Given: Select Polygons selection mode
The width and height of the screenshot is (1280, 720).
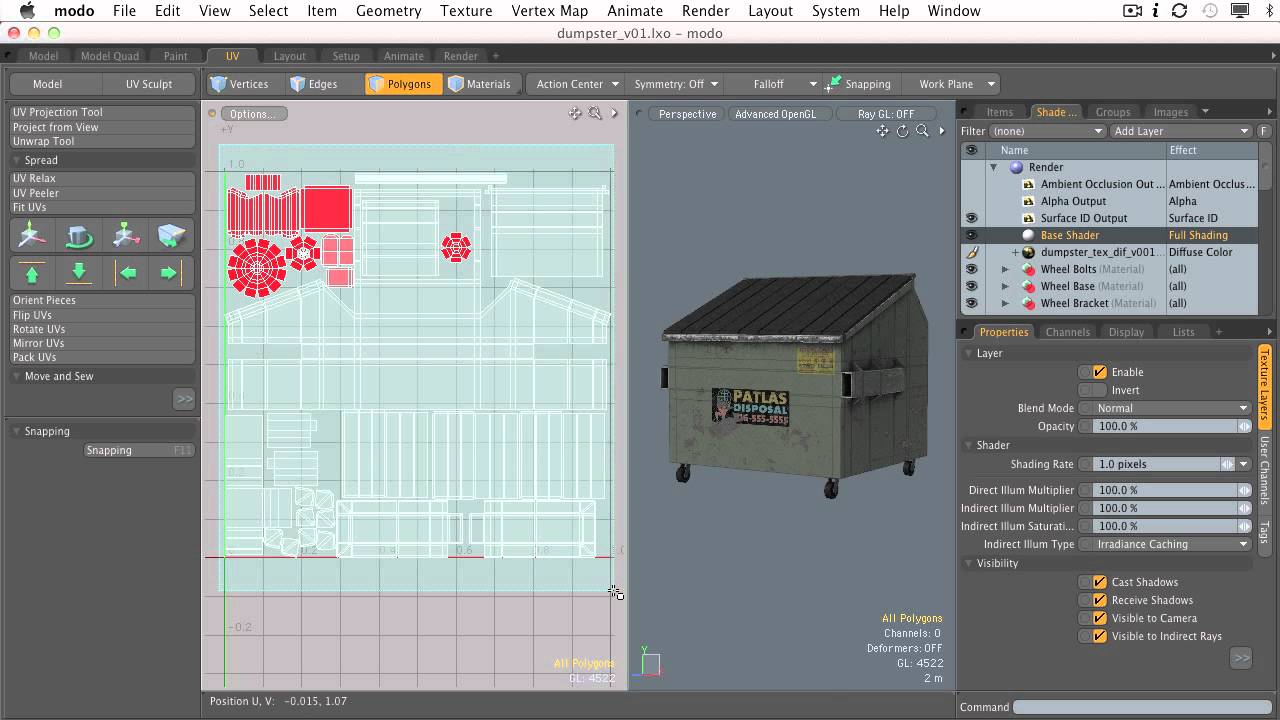Looking at the screenshot, I should [x=404, y=84].
